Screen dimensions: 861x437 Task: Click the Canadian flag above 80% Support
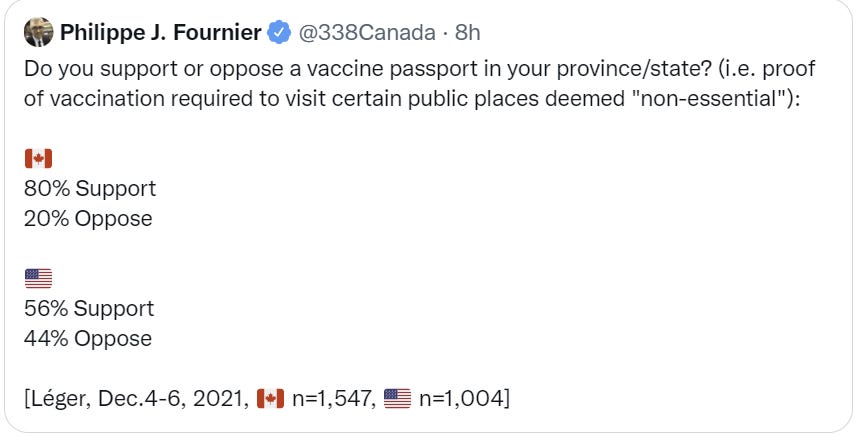point(37,158)
